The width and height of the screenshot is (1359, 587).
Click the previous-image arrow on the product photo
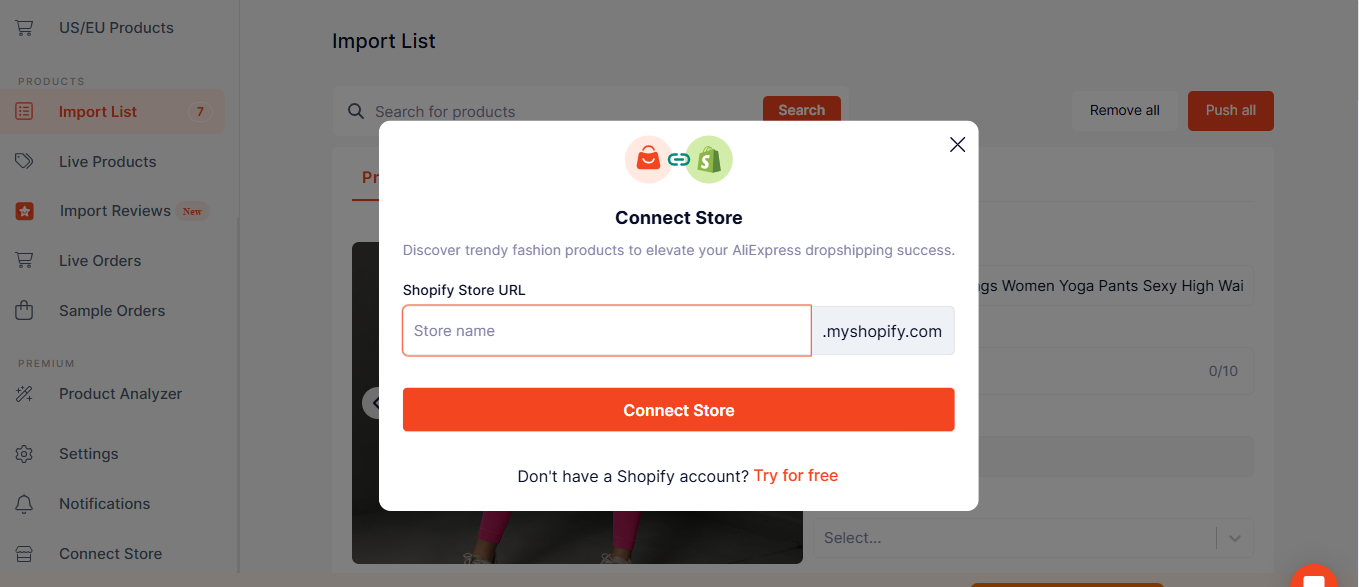377,402
